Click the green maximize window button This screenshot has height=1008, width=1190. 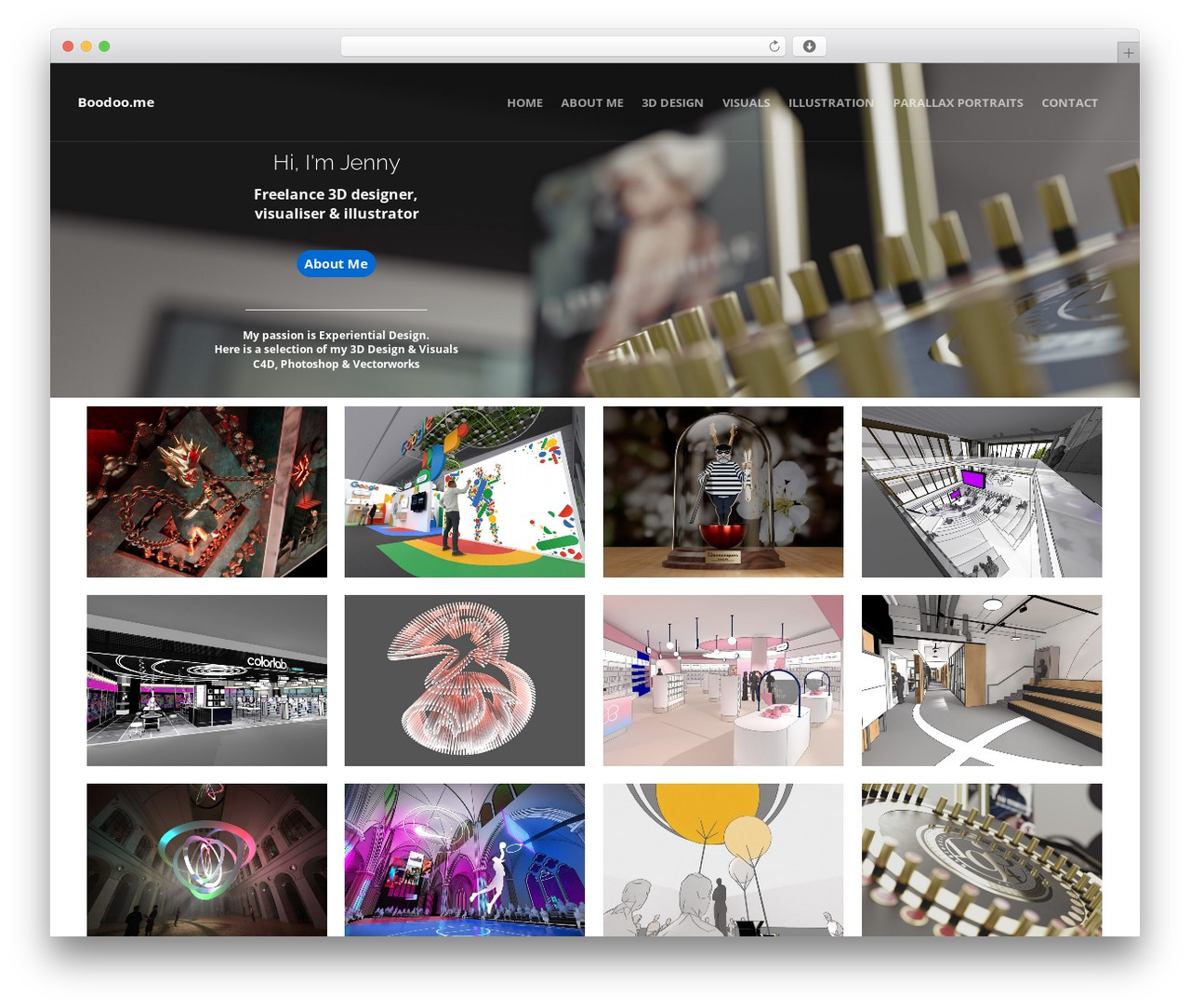(x=104, y=46)
